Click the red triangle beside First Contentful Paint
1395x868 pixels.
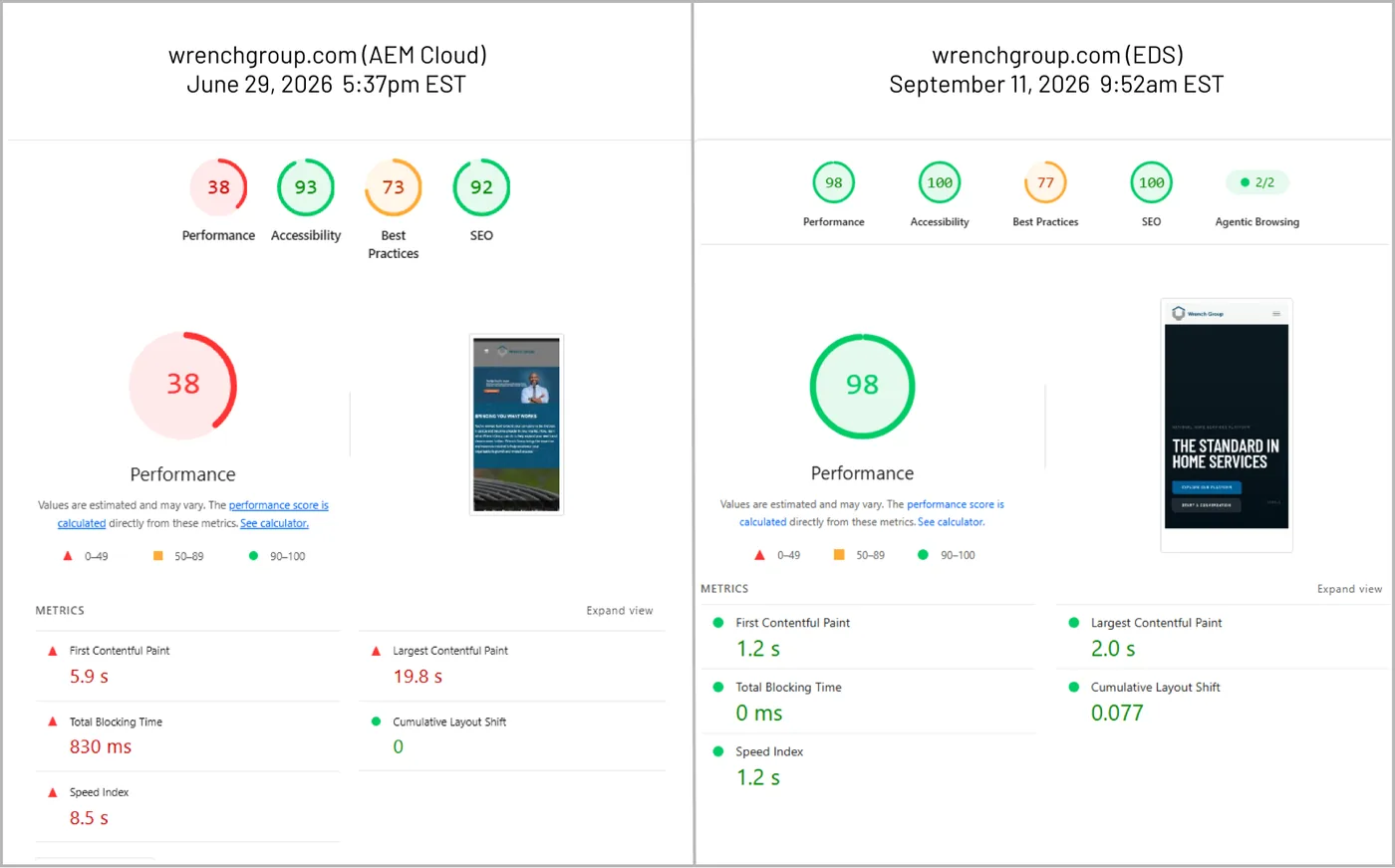click(53, 651)
